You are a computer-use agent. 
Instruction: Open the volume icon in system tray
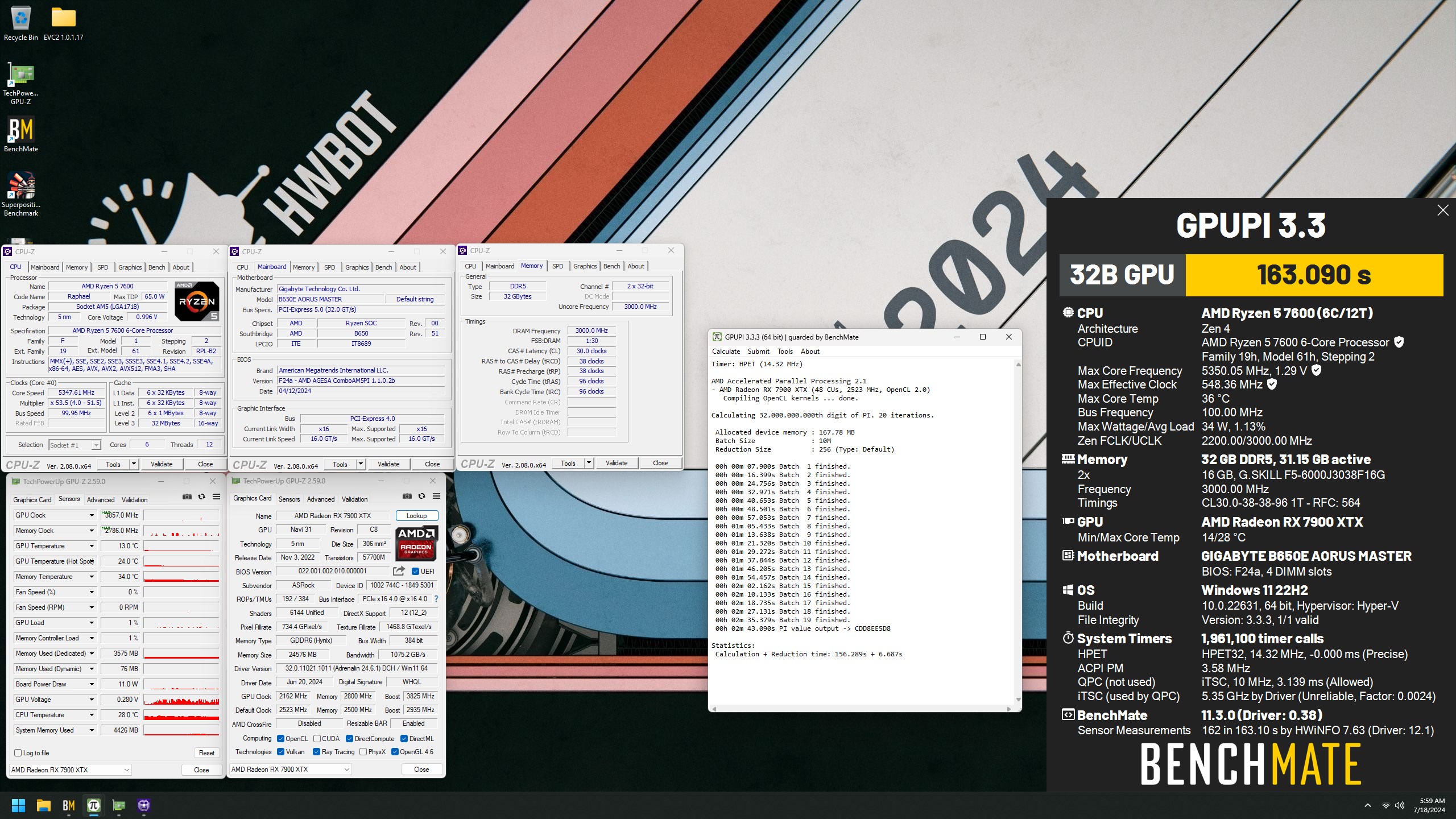pos(1400,805)
